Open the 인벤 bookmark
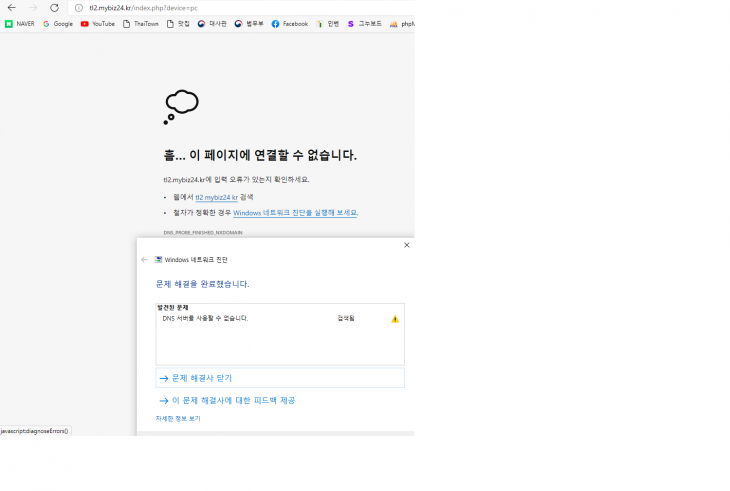 328,24
